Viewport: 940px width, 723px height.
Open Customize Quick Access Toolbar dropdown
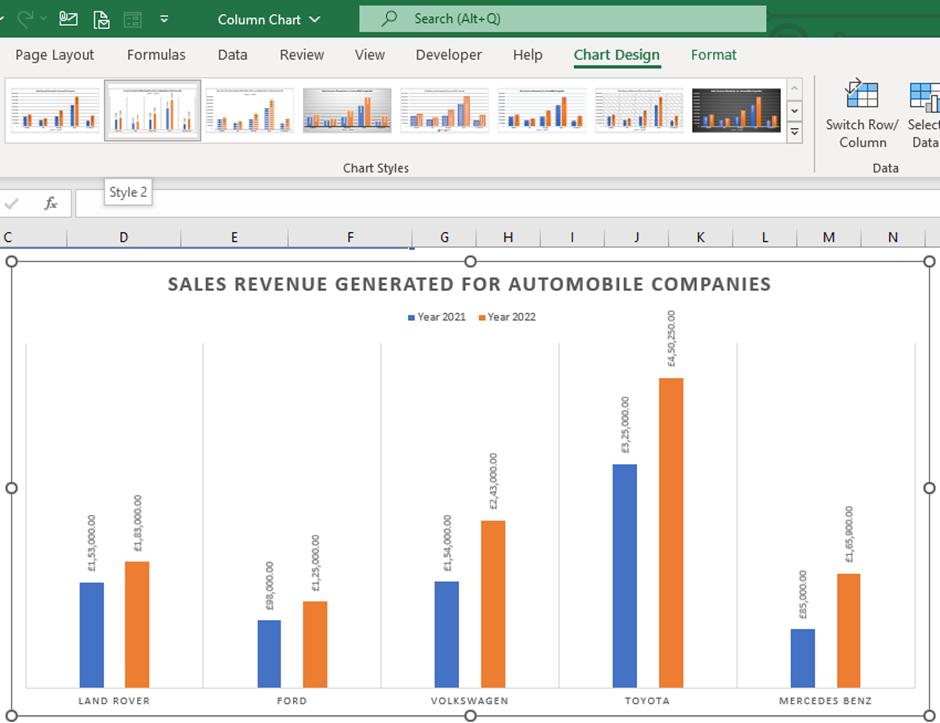pos(164,19)
